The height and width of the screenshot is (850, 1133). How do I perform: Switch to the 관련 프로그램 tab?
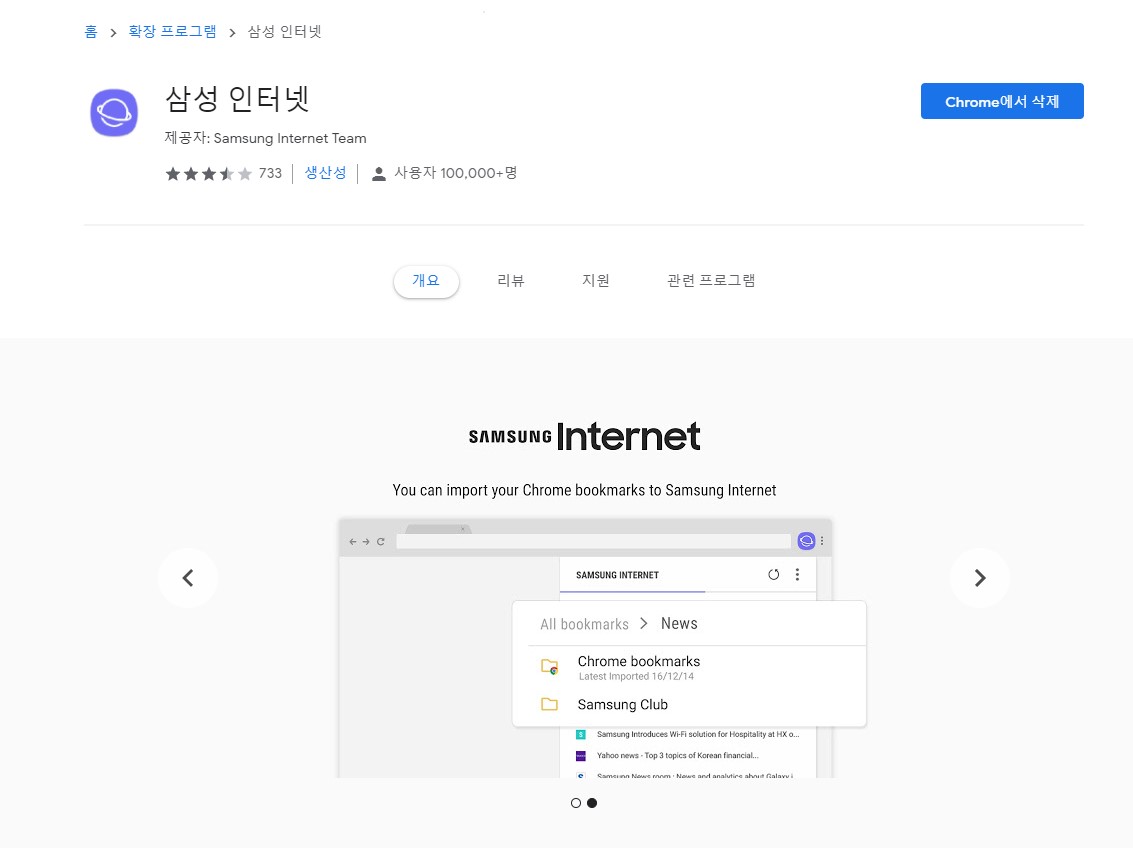click(711, 280)
